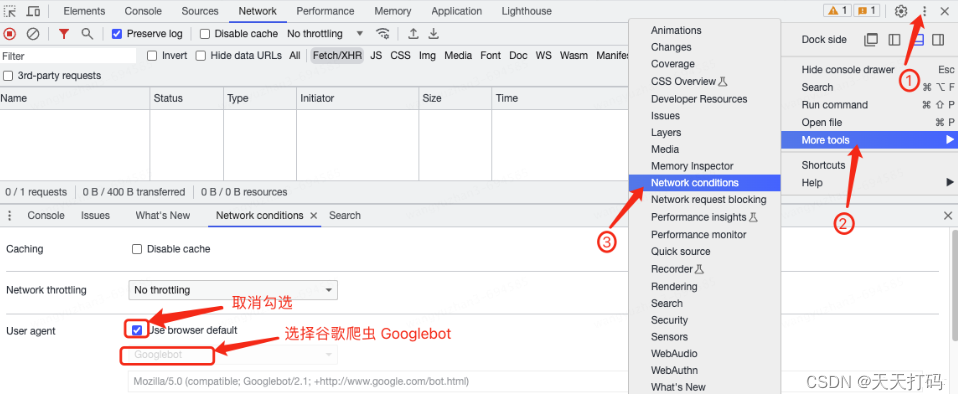Viewport: 958px width, 400px height.
Task: Click the Filter text input field
Action: [x=68, y=56]
